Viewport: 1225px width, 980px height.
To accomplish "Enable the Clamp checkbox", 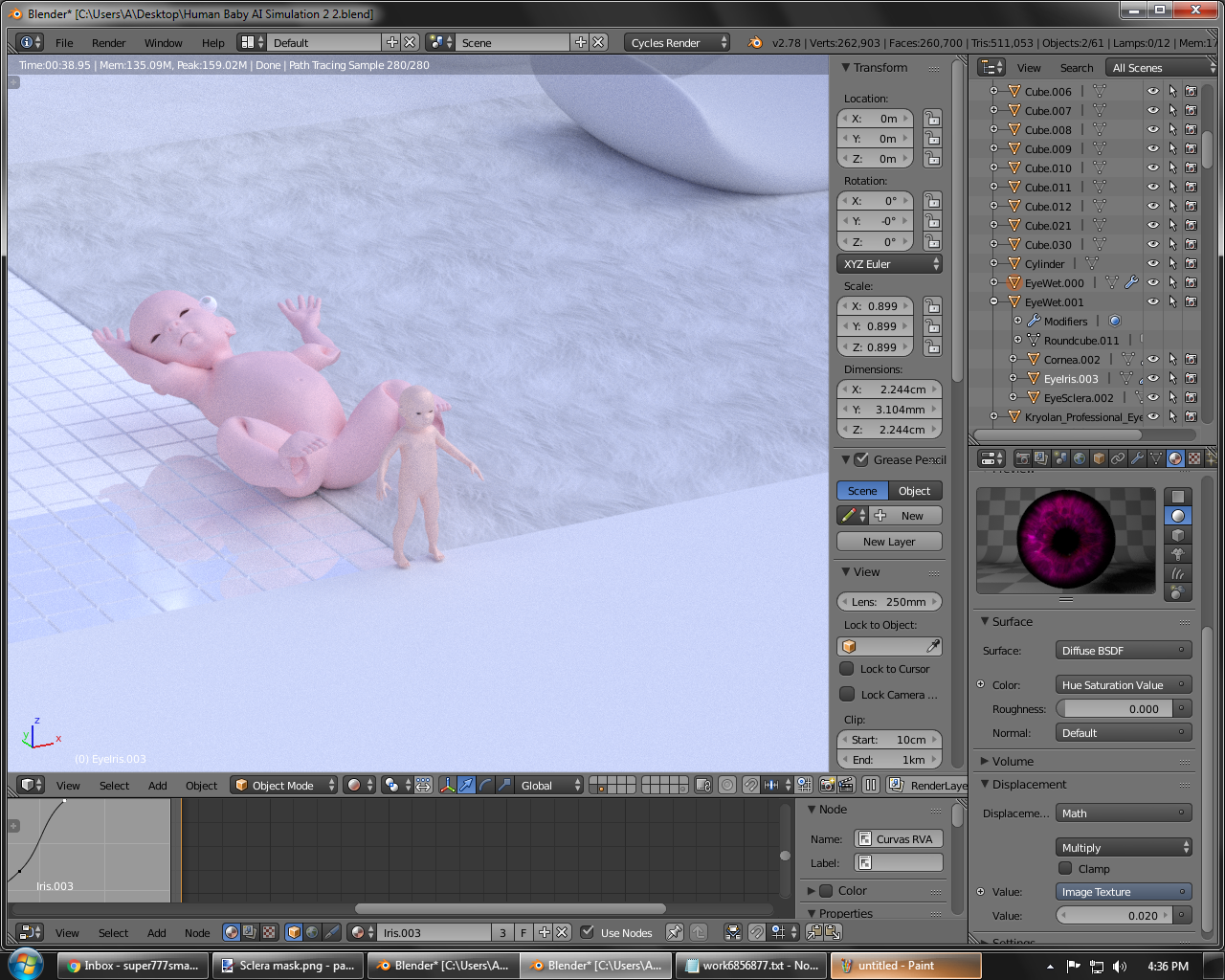I will [x=1065, y=868].
